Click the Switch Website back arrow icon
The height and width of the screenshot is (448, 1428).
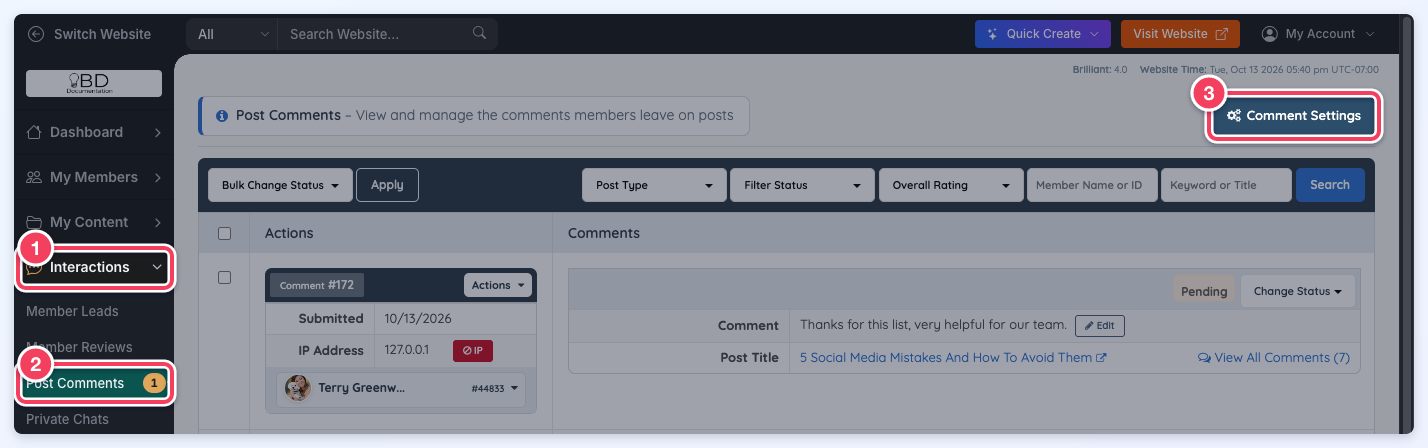(x=37, y=34)
